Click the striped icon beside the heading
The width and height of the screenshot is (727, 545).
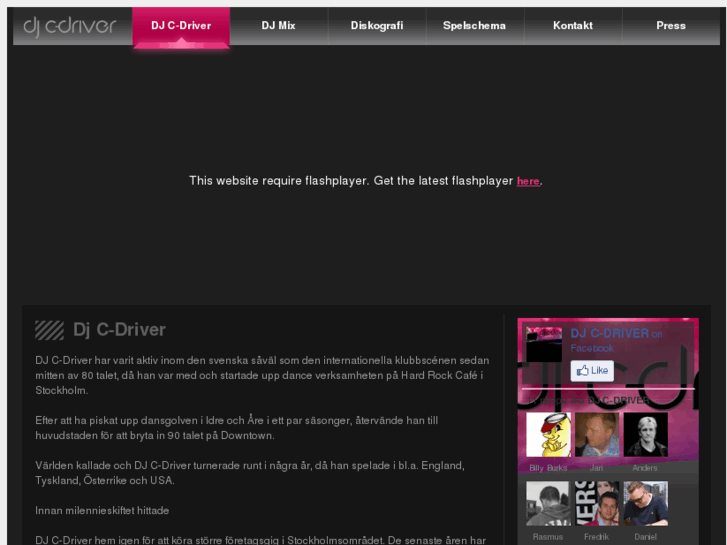[x=49, y=330]
